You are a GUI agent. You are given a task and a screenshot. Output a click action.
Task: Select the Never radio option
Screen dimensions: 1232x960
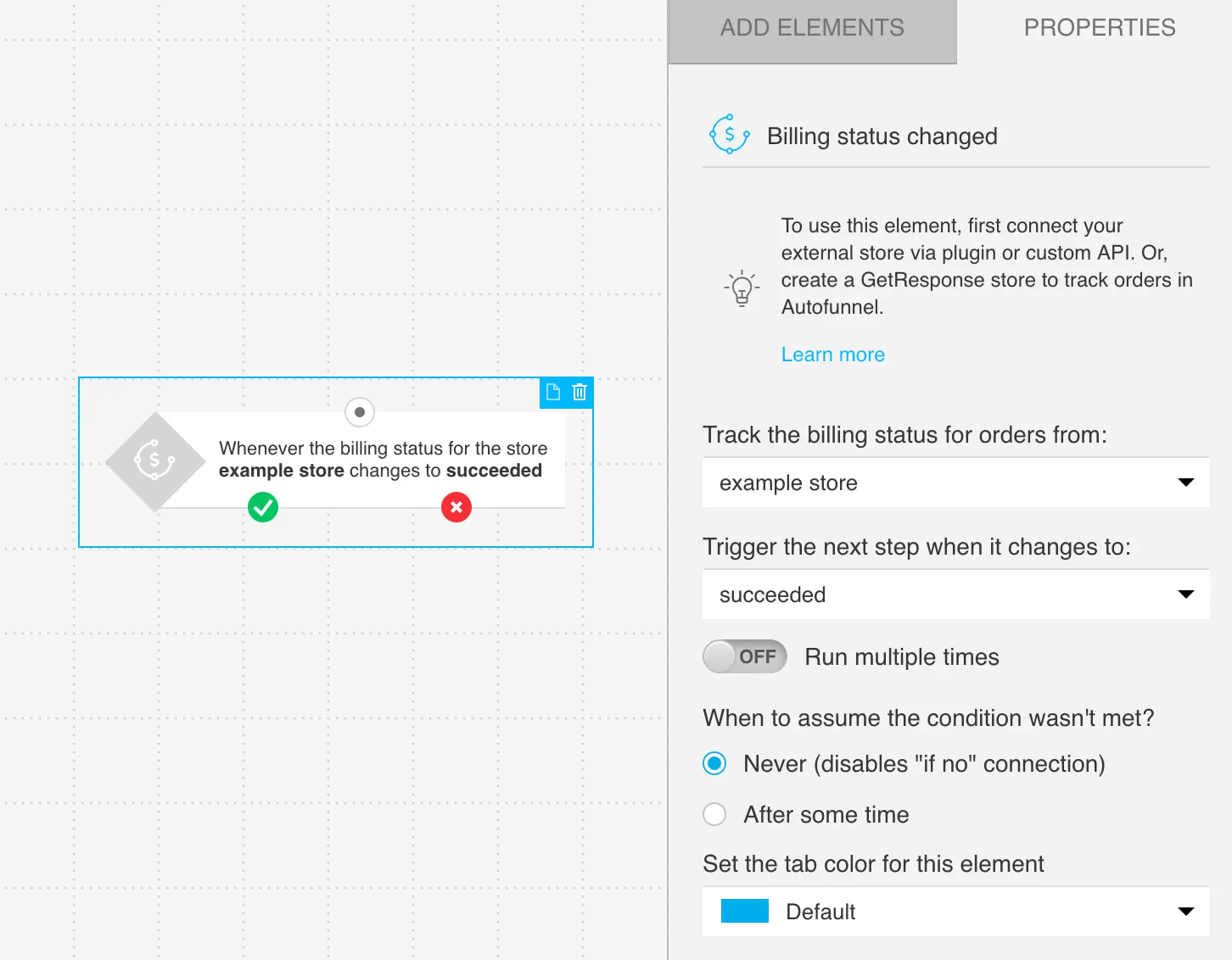714,763
